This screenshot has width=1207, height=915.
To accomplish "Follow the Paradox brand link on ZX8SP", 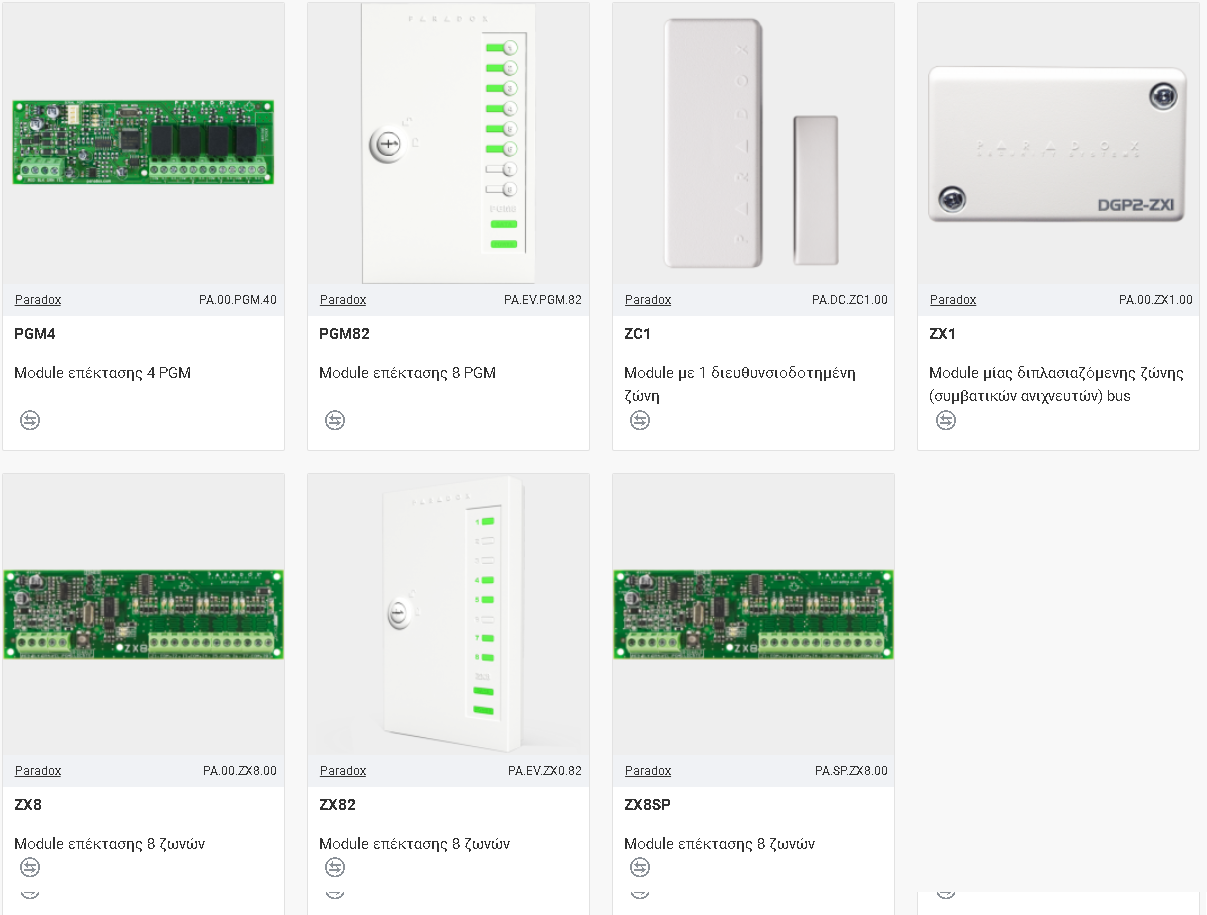I will click(648, 771).
